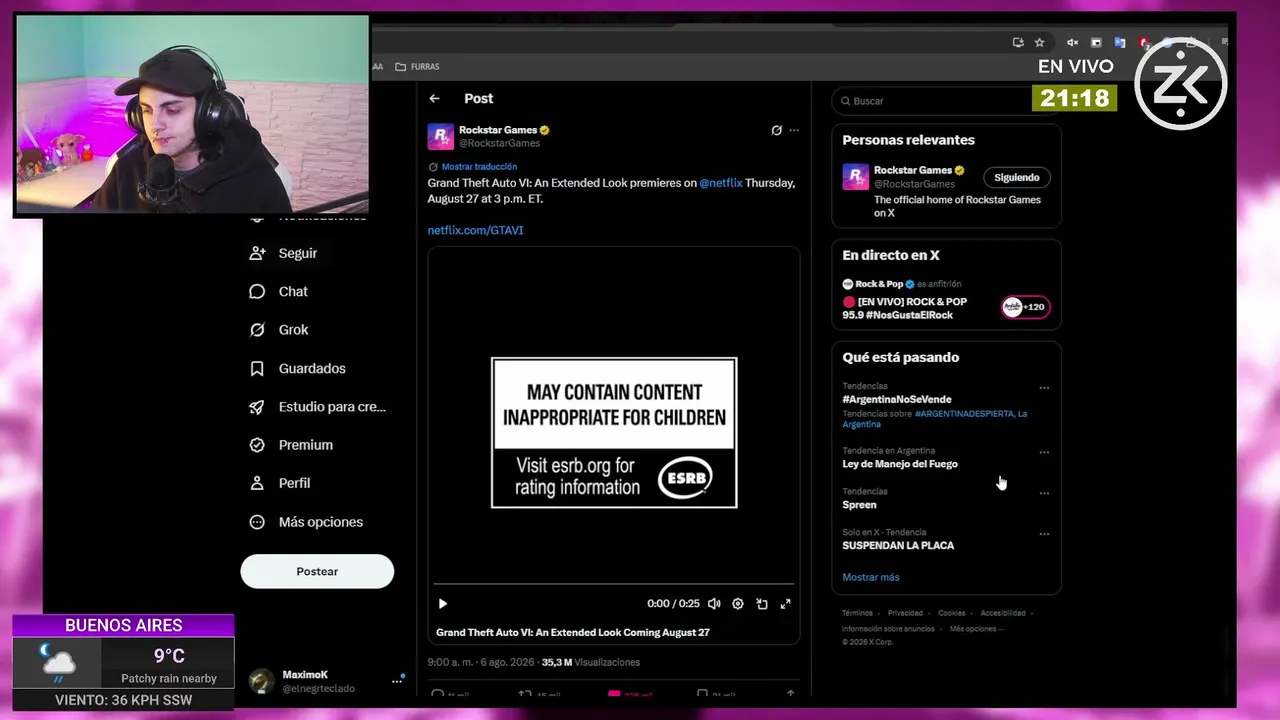Open options for #ArgentinaNoSeVende trend
Image resolution: width=1280 pixels, height=720 pixels.
point(1044,388)
